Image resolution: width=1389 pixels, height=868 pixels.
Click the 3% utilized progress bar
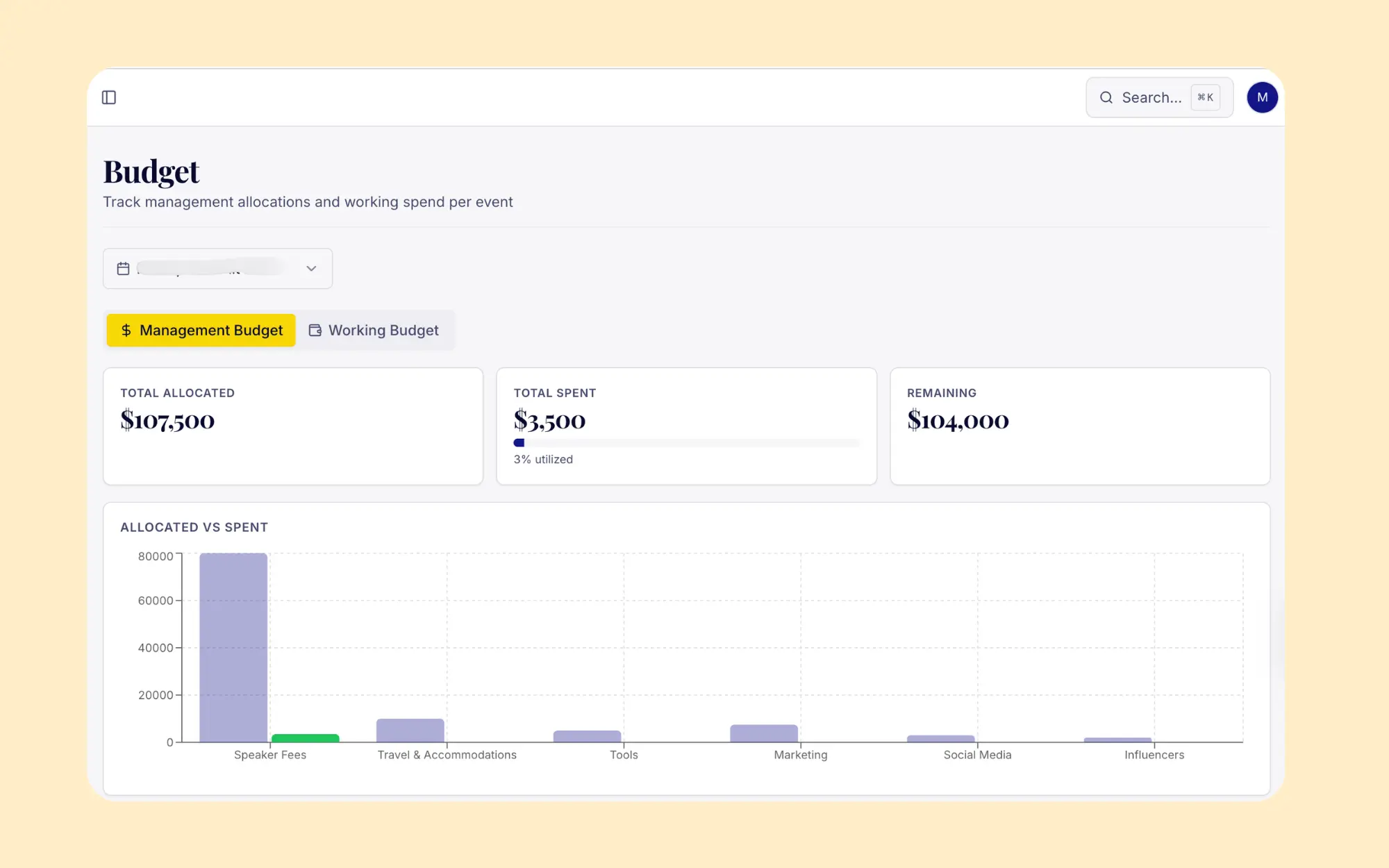[x=686, y=443]
